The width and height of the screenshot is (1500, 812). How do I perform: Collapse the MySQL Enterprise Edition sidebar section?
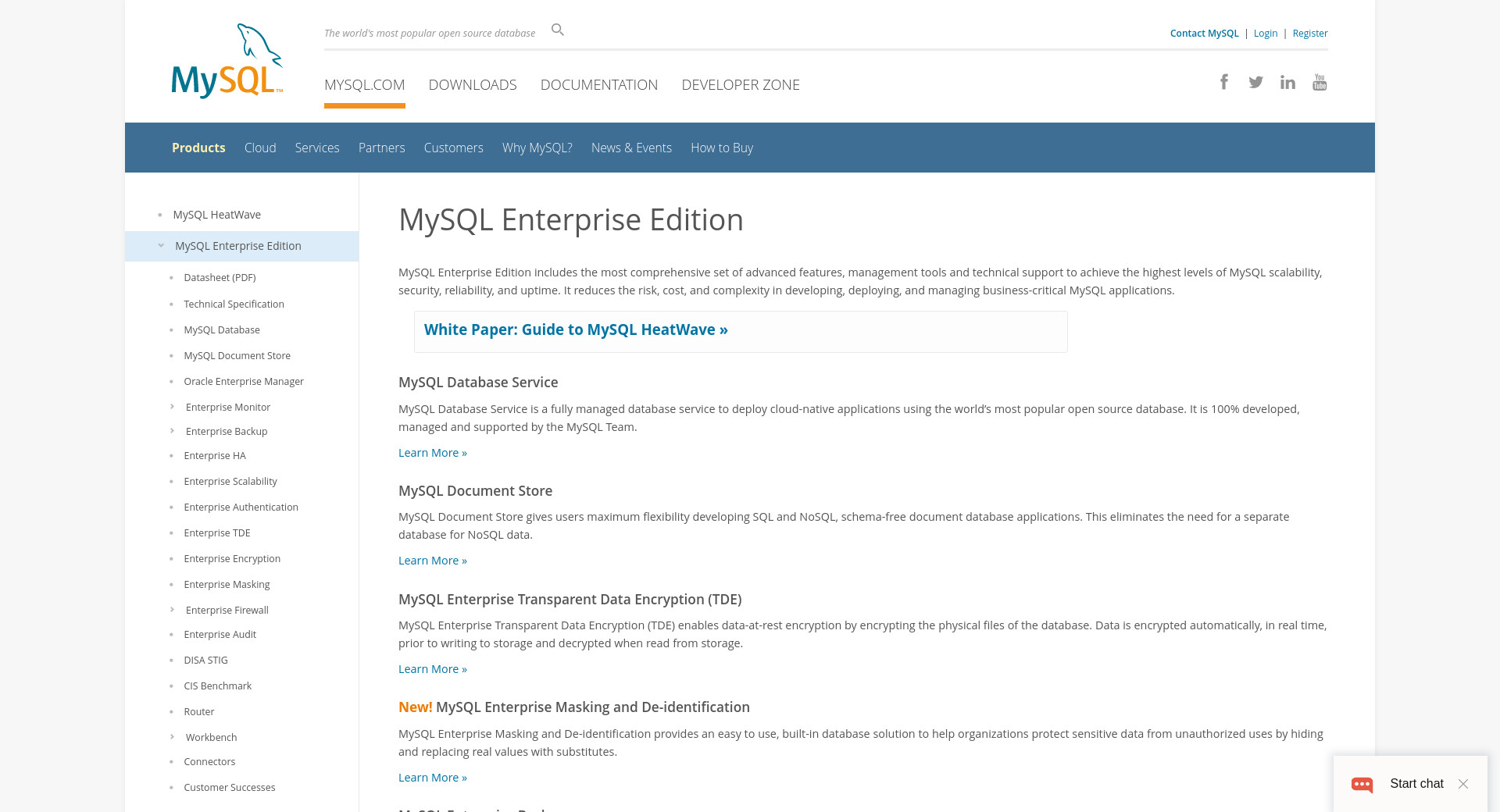point(161,246)
